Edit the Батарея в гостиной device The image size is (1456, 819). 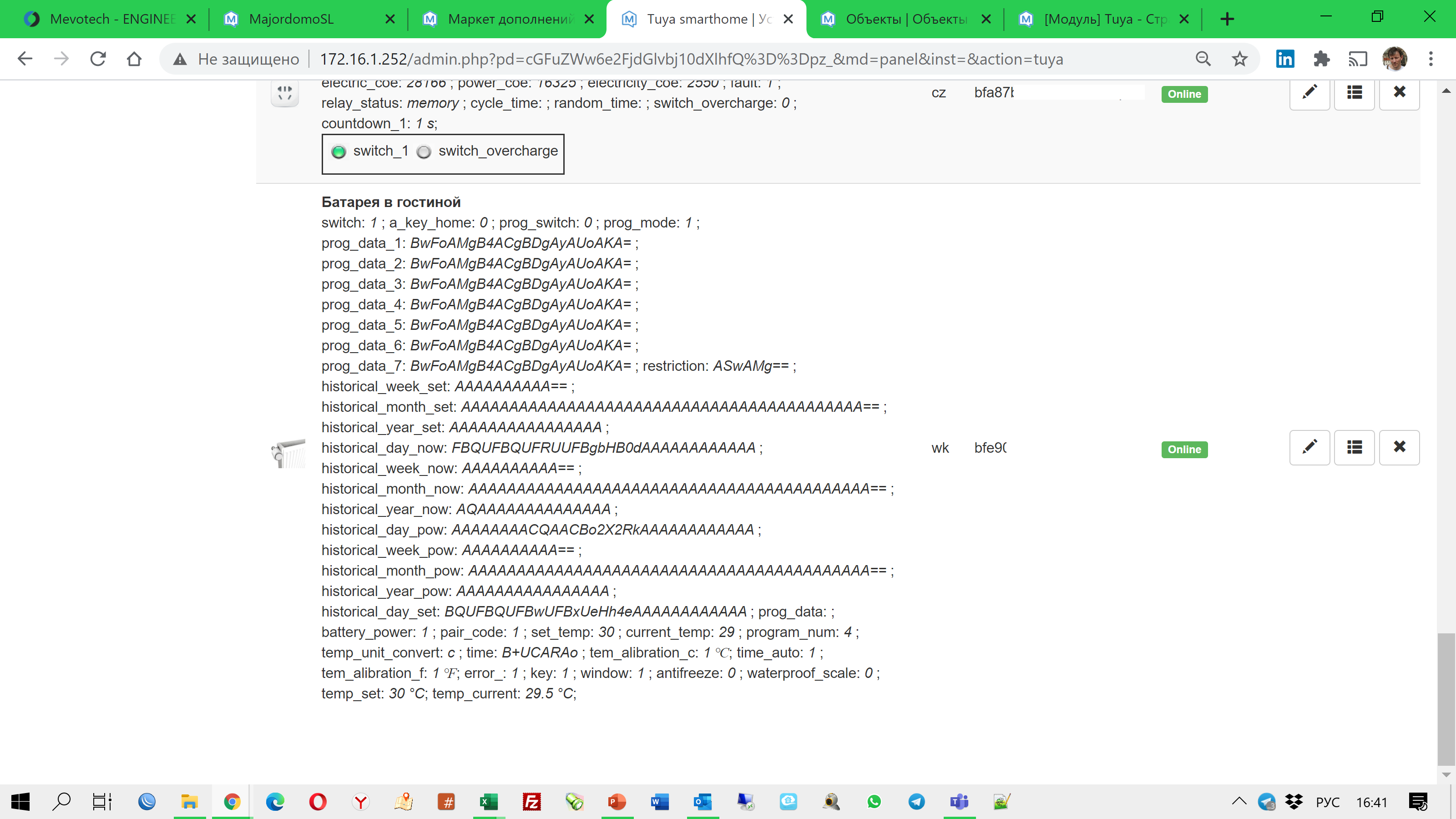[x=1309, y=447]
